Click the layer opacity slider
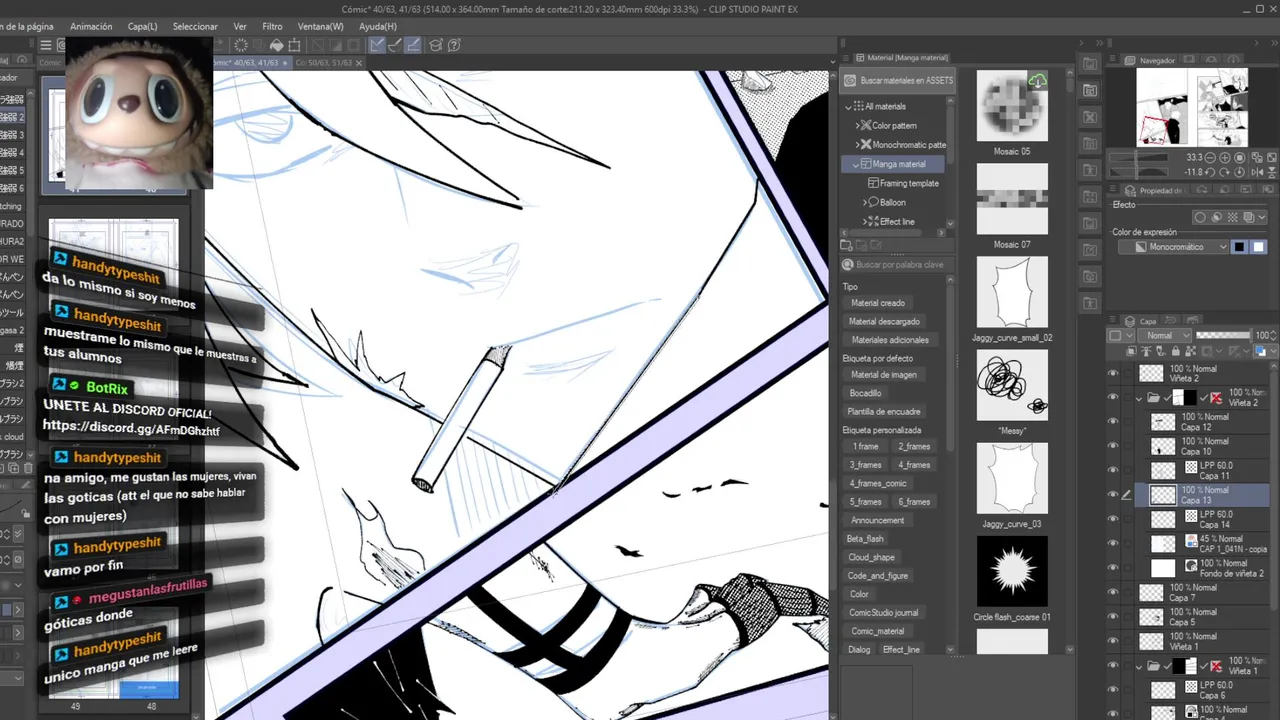The height and width of the screenshot is (720, 1280). pos(1224,335)
